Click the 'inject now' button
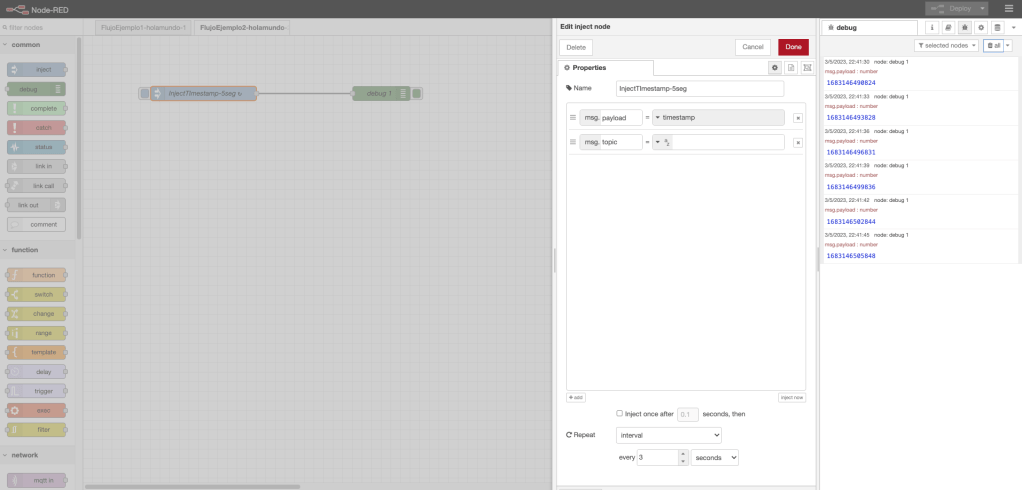 tap(791, 397)
